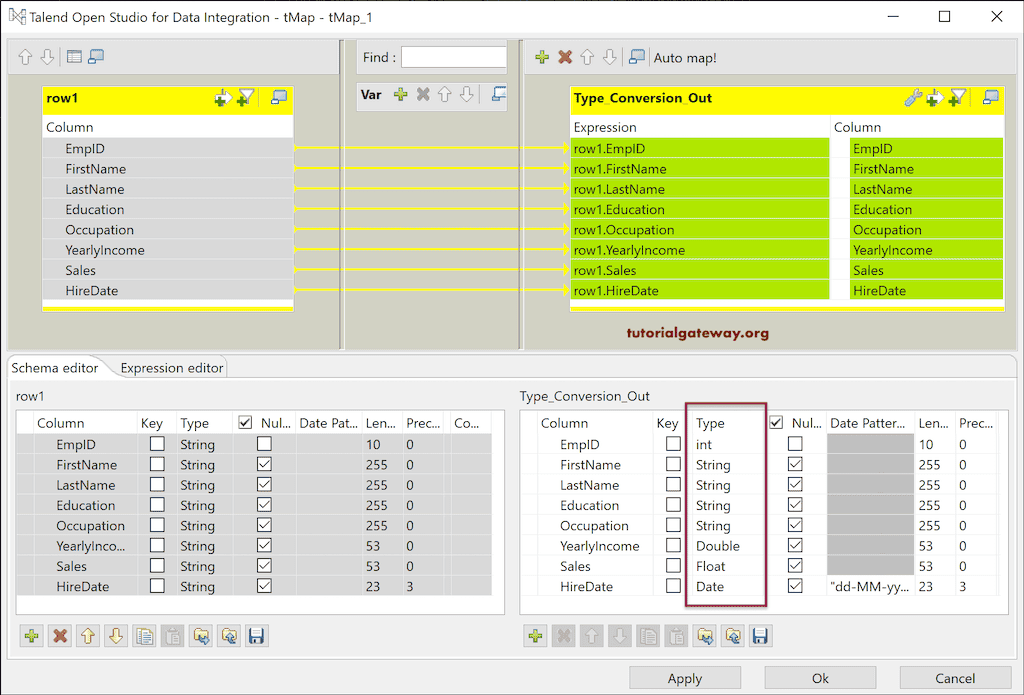Delete the selected row1 schema column
The width and height of the screenshot is (1024, 695).
[59, 636]
